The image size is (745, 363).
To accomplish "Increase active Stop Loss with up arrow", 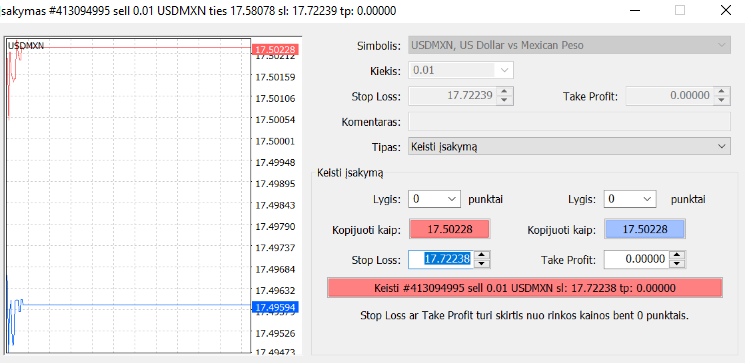I will tap(482, 256).
